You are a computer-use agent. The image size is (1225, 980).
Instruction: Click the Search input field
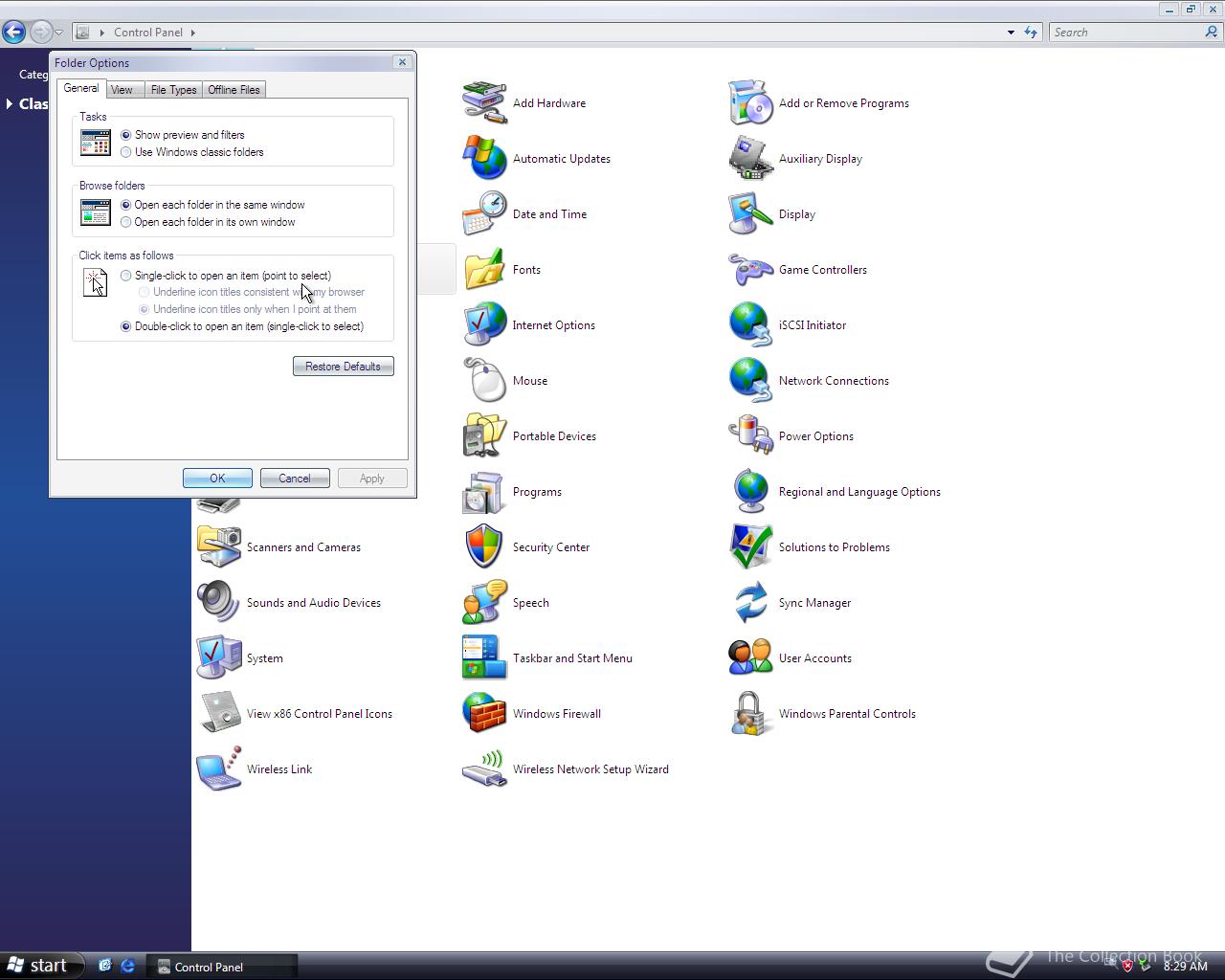[1125, 33]
